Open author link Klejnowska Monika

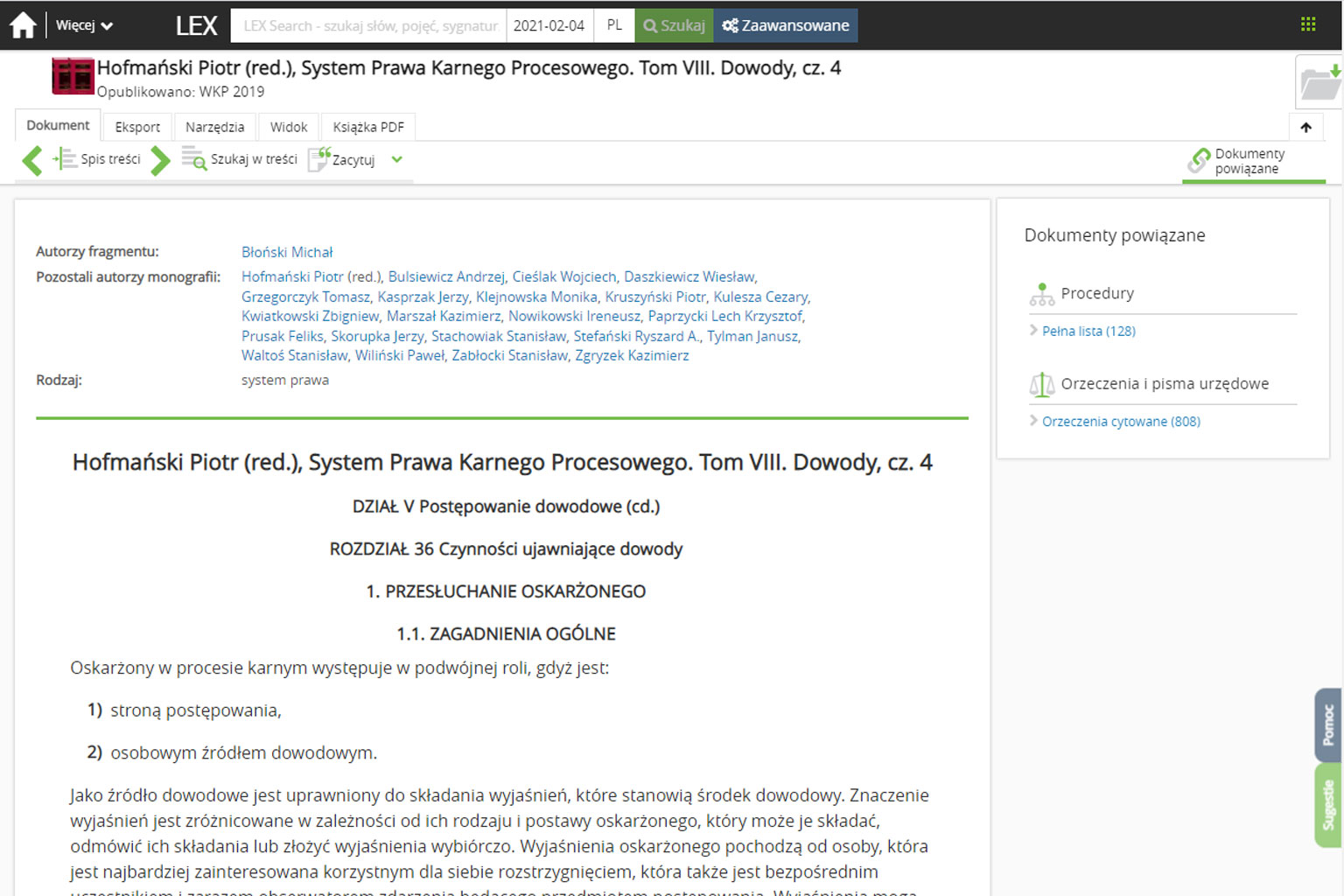[536, 297]
